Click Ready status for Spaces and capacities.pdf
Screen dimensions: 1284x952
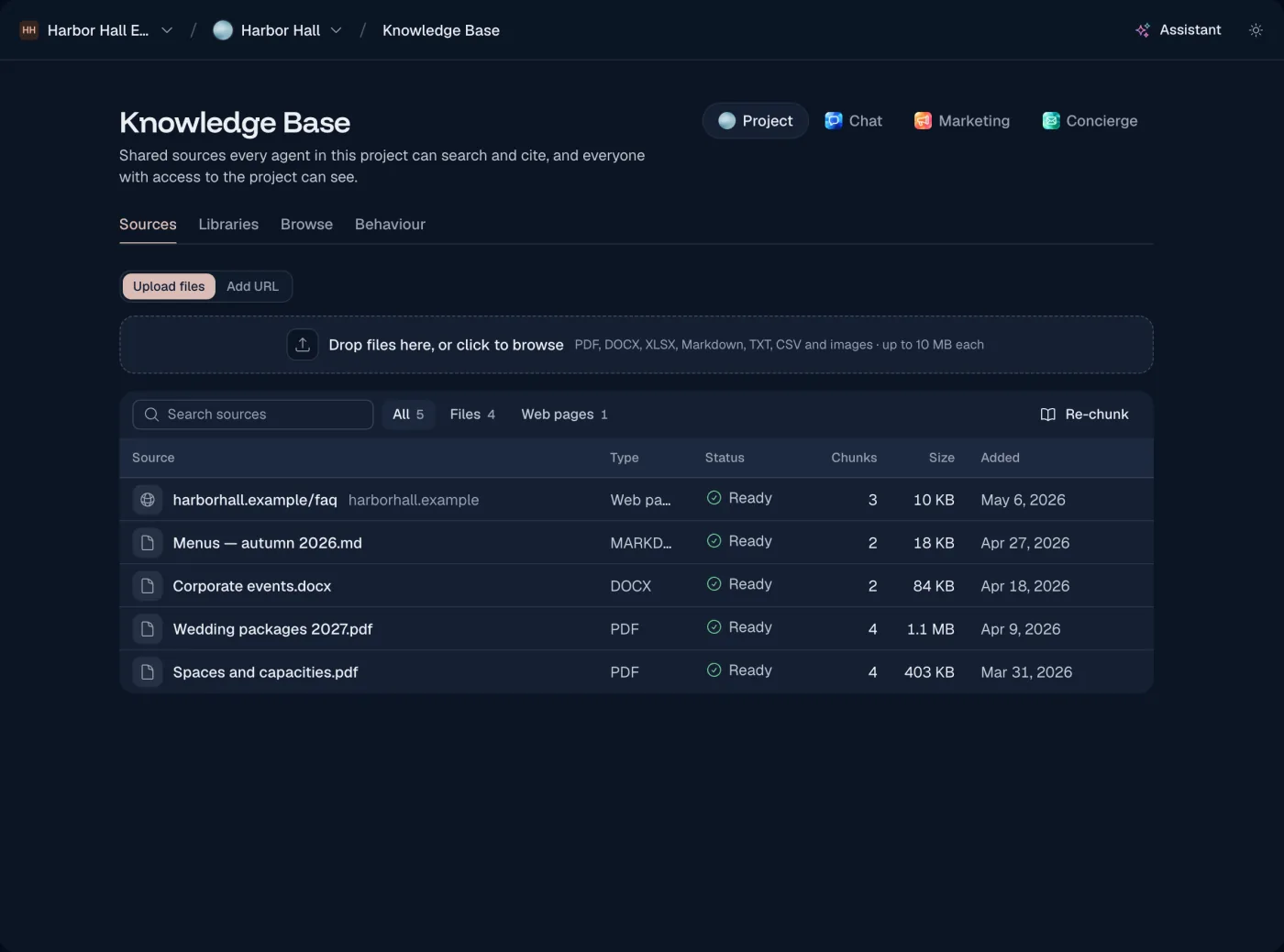739,670
